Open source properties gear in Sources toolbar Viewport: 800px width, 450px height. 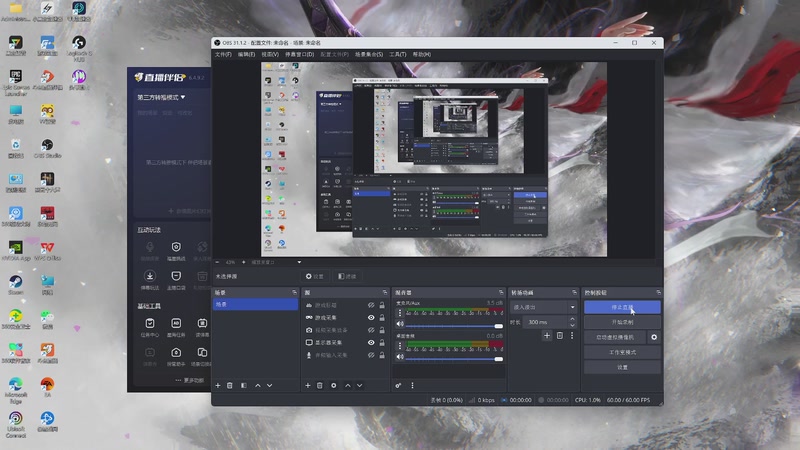click(x=334, y=386)
